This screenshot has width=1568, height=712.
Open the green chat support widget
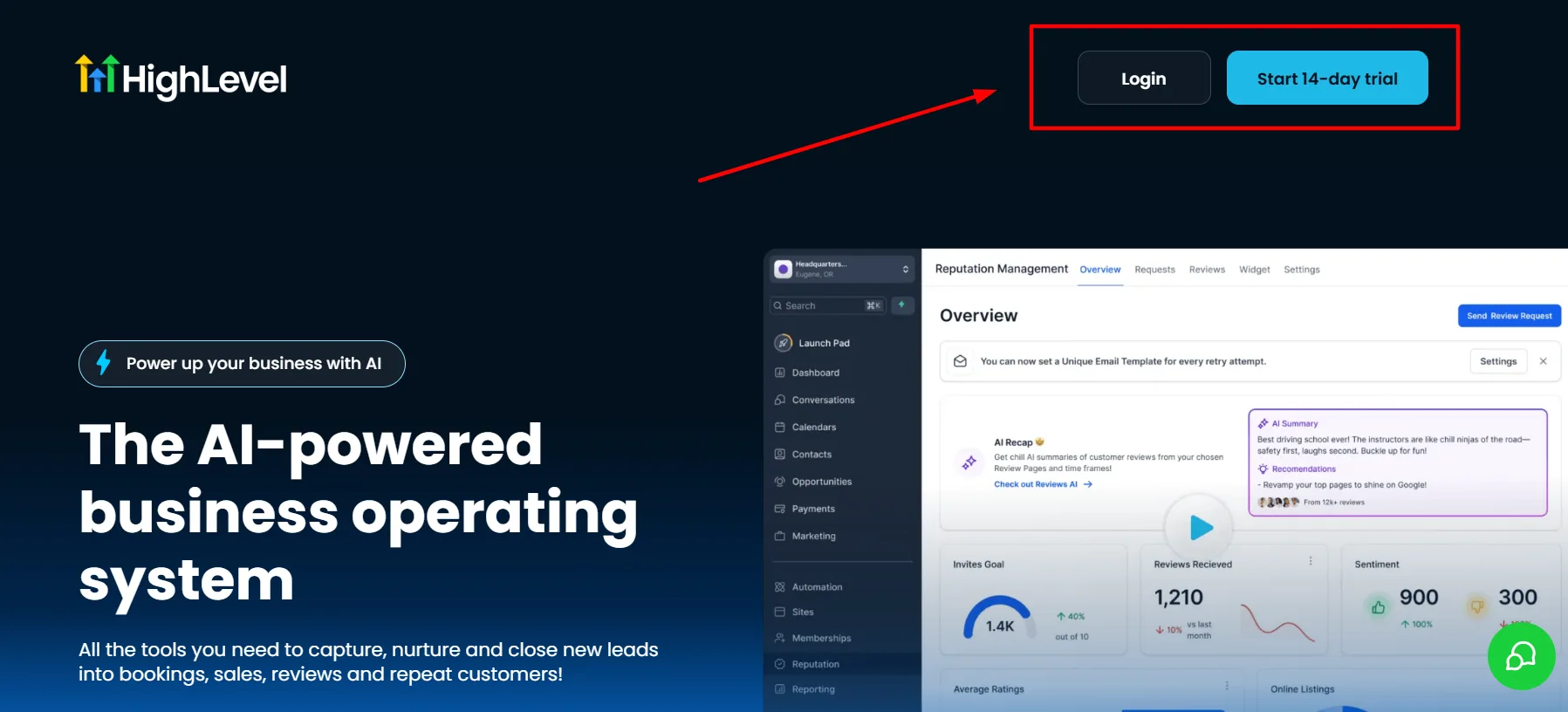[x=1521, y=656]
